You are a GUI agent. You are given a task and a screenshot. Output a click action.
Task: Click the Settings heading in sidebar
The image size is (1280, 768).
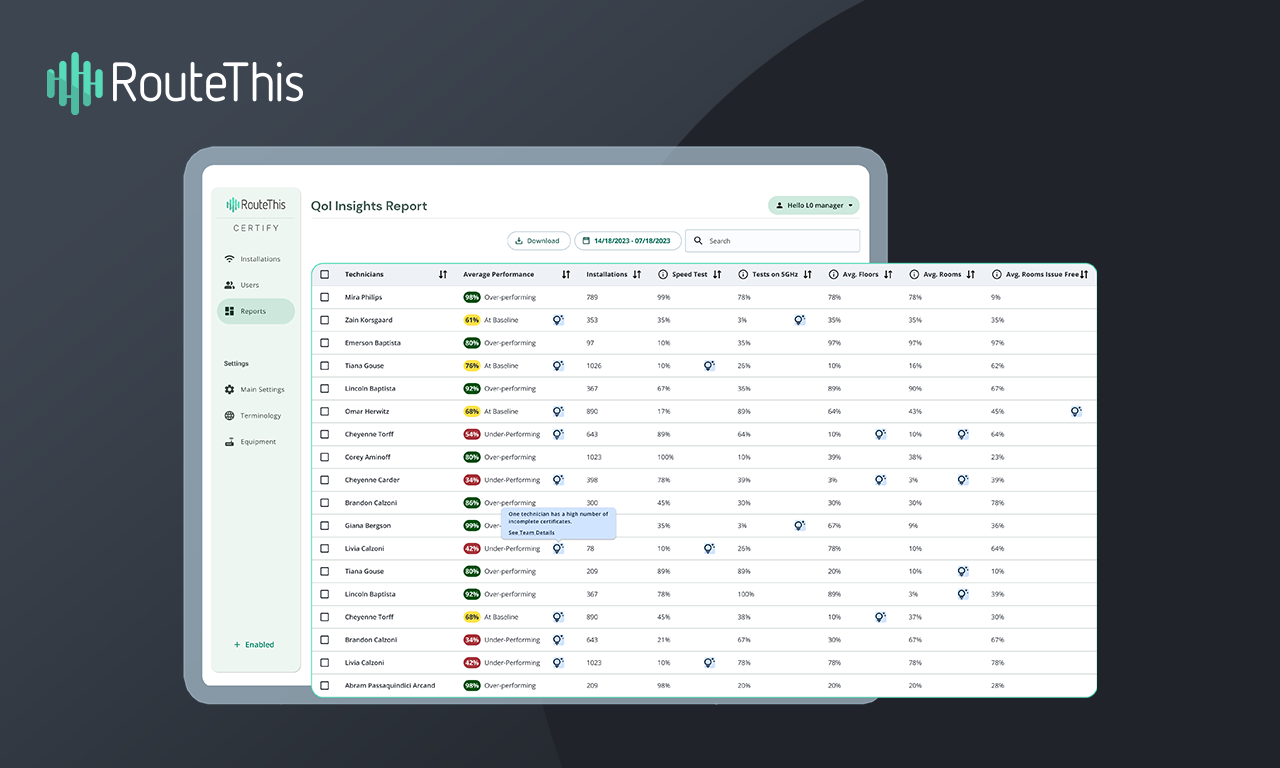pyautogui.click(x=236, y=364)
